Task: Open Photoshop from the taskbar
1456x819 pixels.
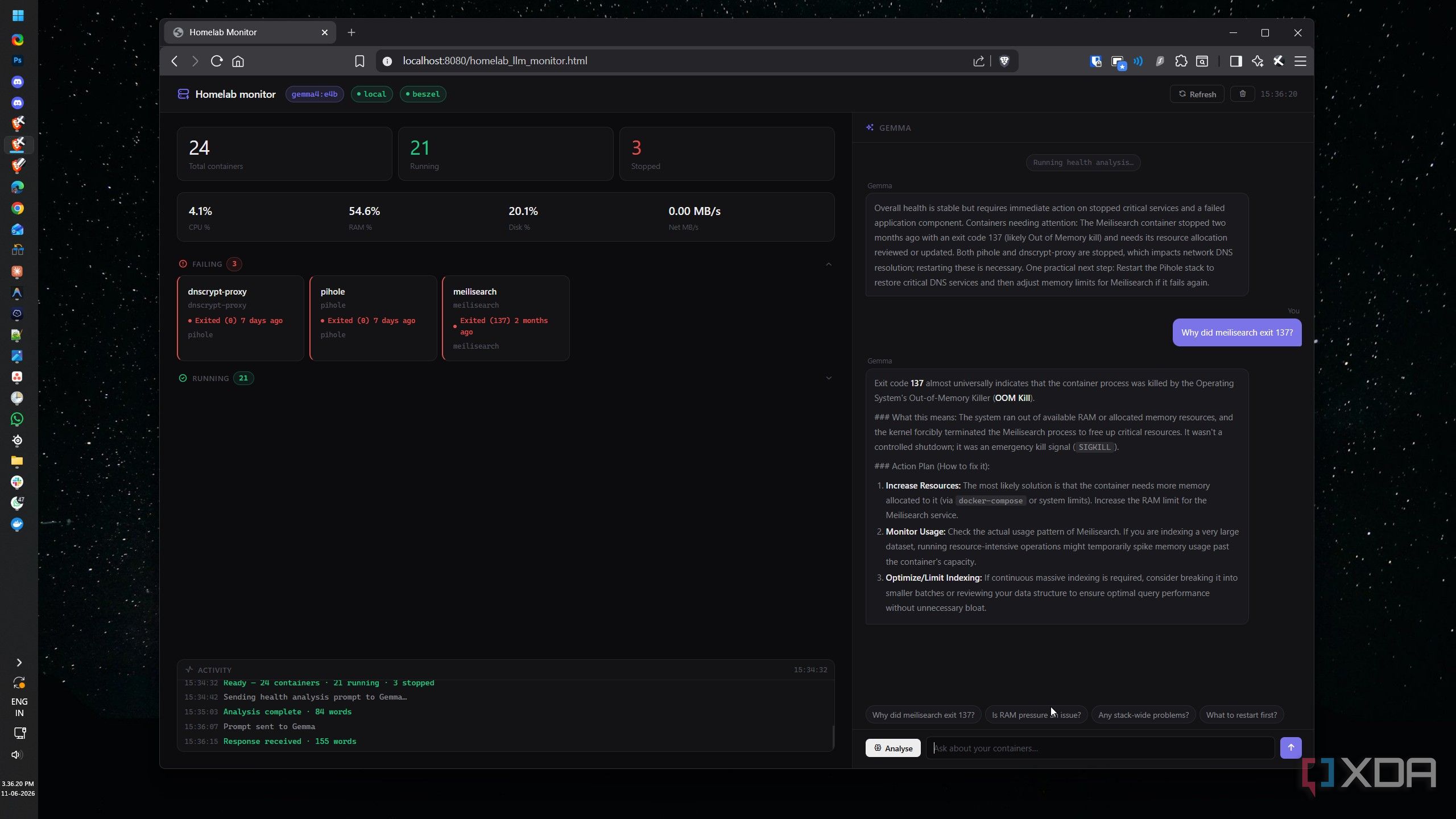Action: pos(18,60)
